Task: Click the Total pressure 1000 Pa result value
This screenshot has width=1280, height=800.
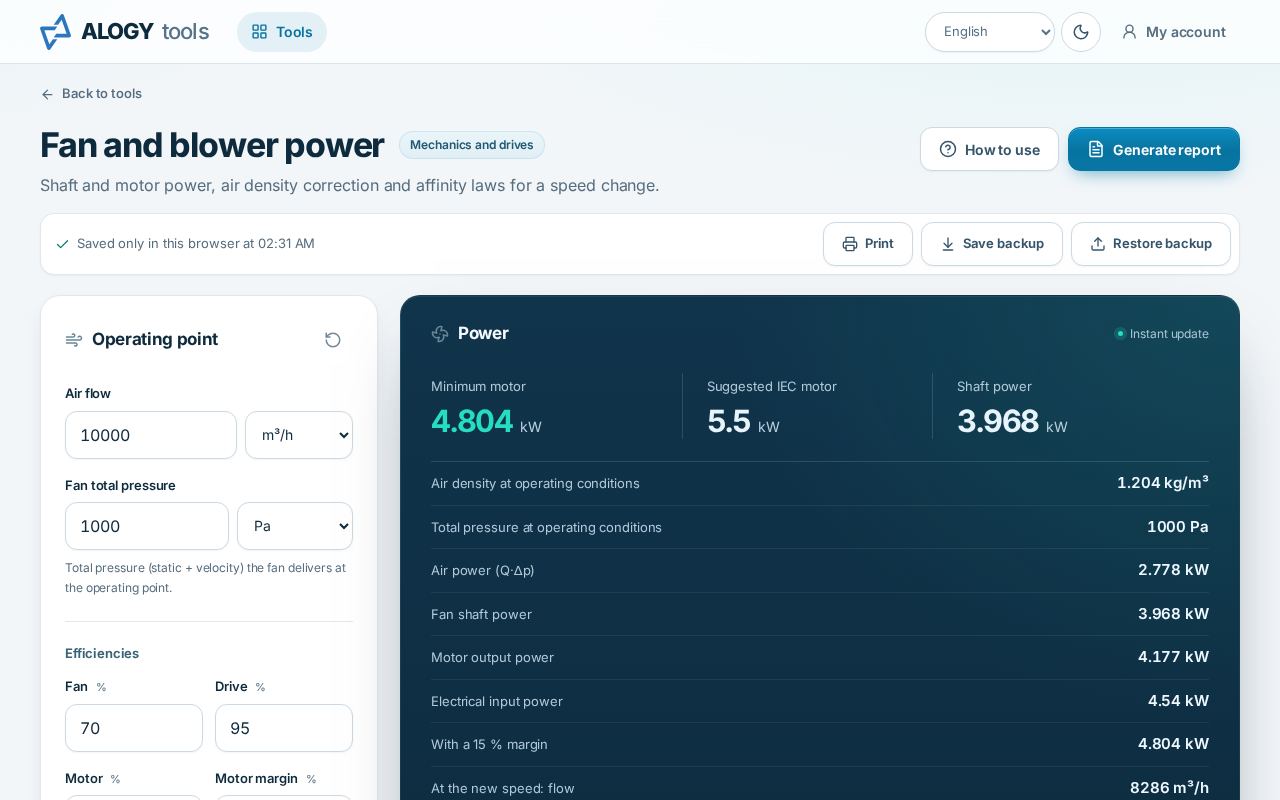Action: (x=1178, y=527)
